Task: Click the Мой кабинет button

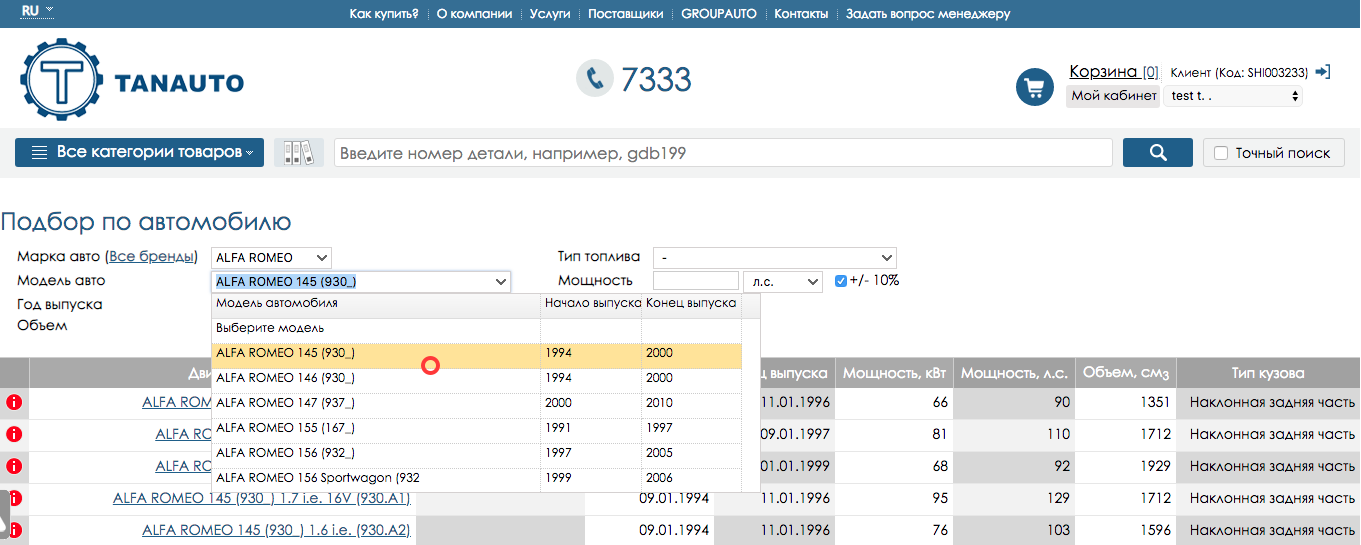Action: click(x=1113, y=96)
